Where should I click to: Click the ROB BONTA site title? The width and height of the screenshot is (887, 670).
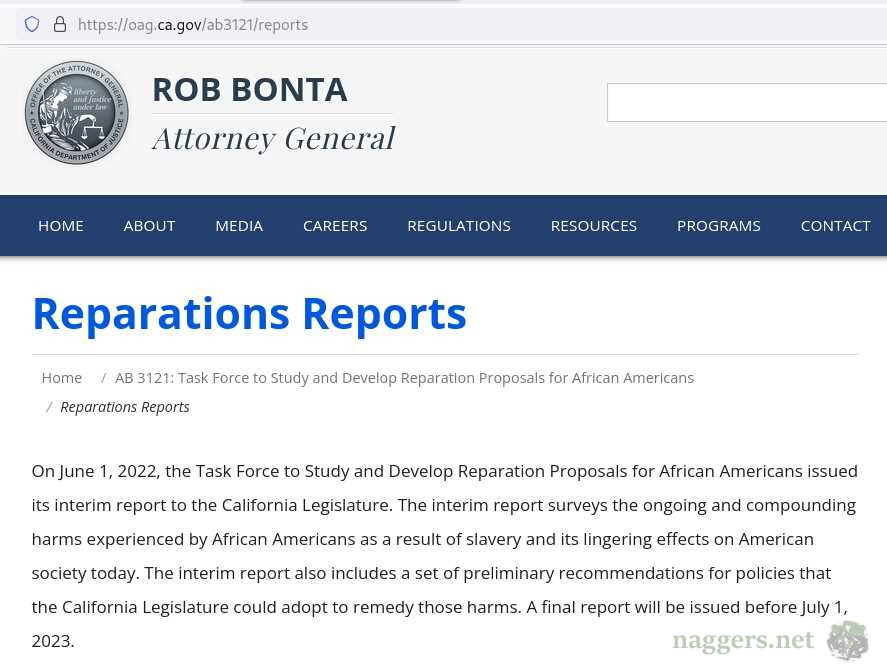pyautogui.click(x=250, y=90)
